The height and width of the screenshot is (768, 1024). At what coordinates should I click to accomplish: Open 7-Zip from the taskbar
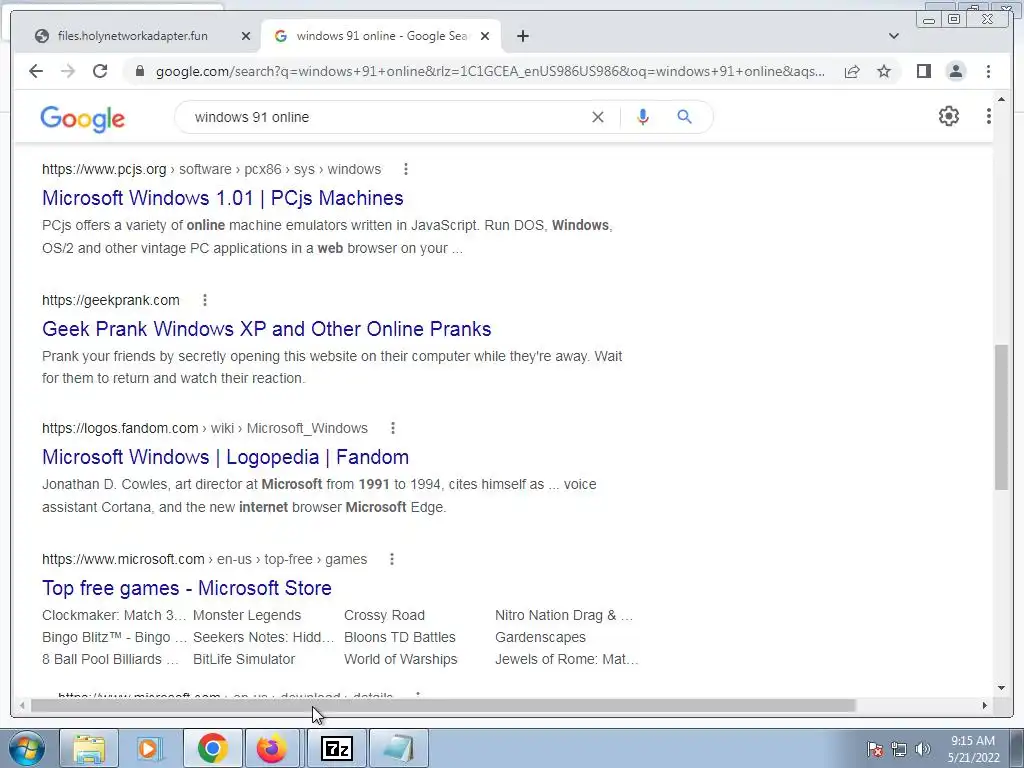(x=337, y=748)
